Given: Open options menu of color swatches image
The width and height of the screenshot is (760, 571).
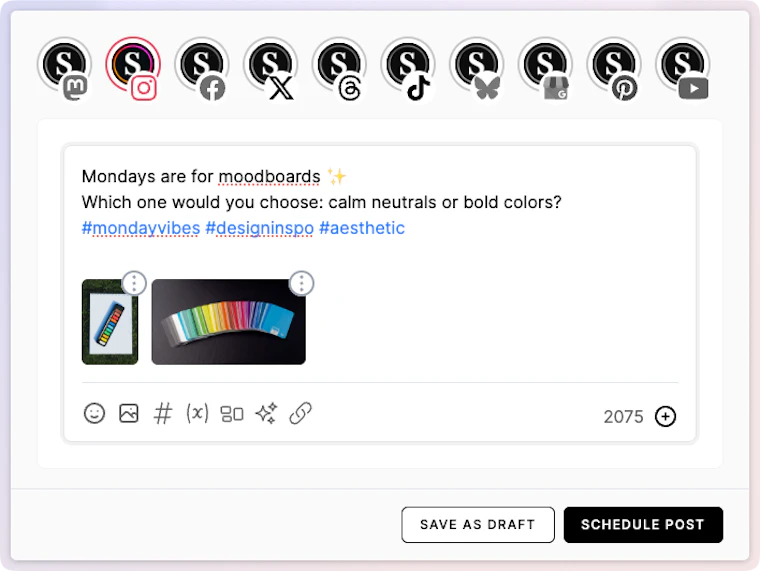Looking at the screenshot, I should 301,283.
